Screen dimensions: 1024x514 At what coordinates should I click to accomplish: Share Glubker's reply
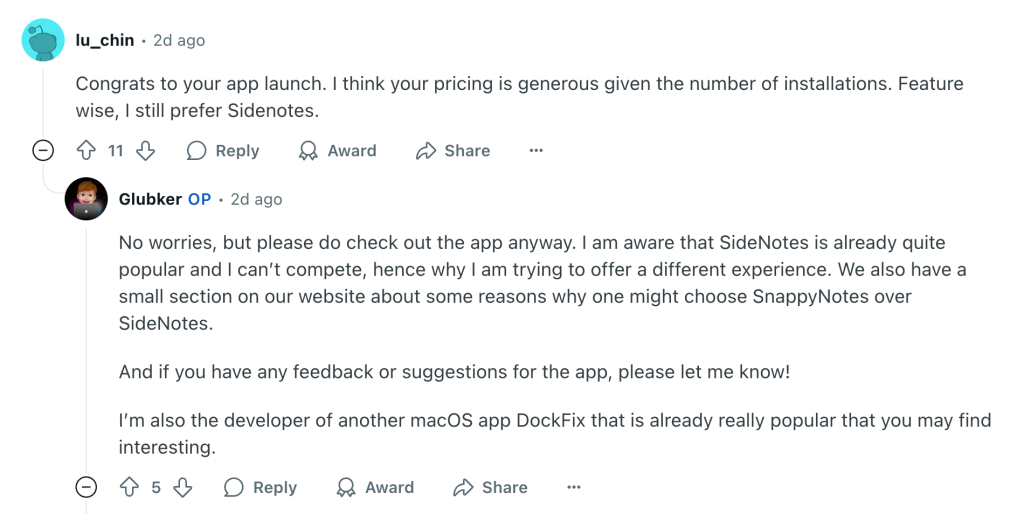coord(490,487)
